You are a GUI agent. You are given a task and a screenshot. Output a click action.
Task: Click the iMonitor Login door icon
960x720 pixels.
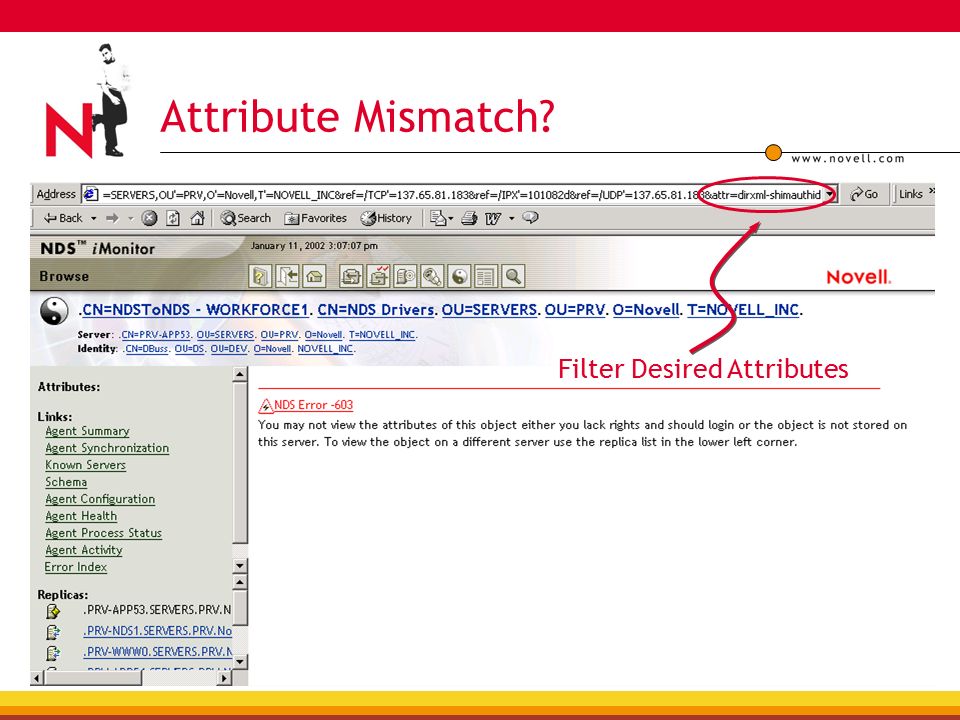click(287, 277)
